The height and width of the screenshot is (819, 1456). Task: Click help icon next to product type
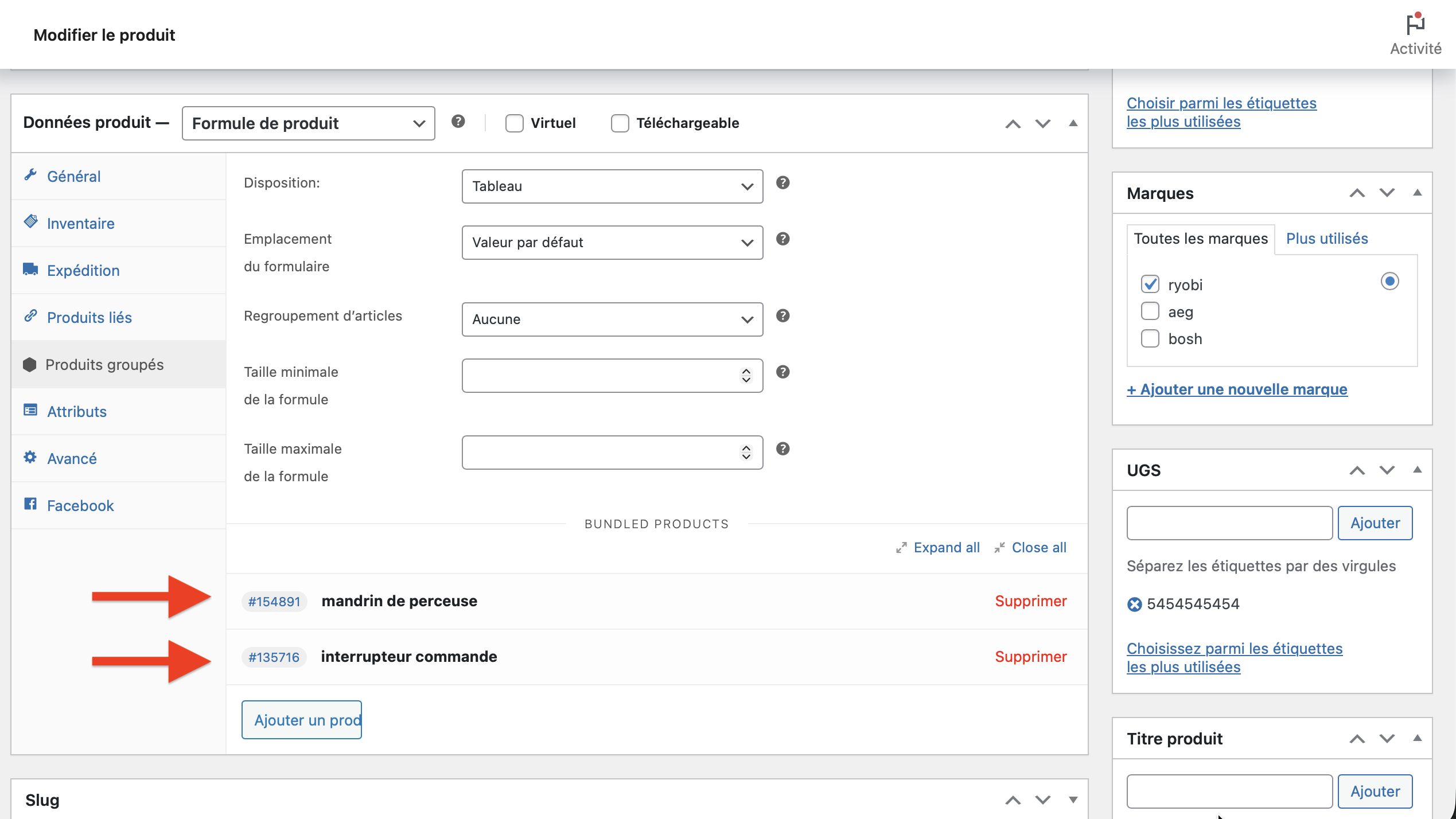pyautogui.click(x=458, y=122)
